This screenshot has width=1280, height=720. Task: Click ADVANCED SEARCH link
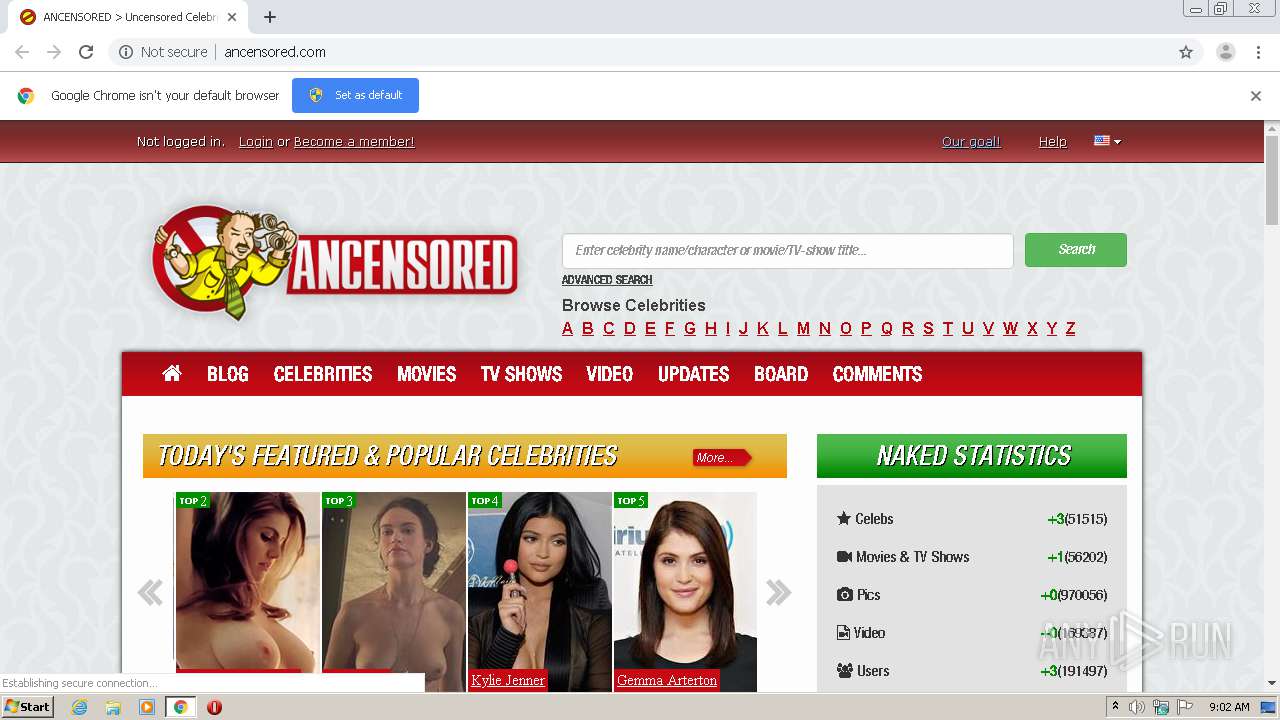tap(607, 280)
